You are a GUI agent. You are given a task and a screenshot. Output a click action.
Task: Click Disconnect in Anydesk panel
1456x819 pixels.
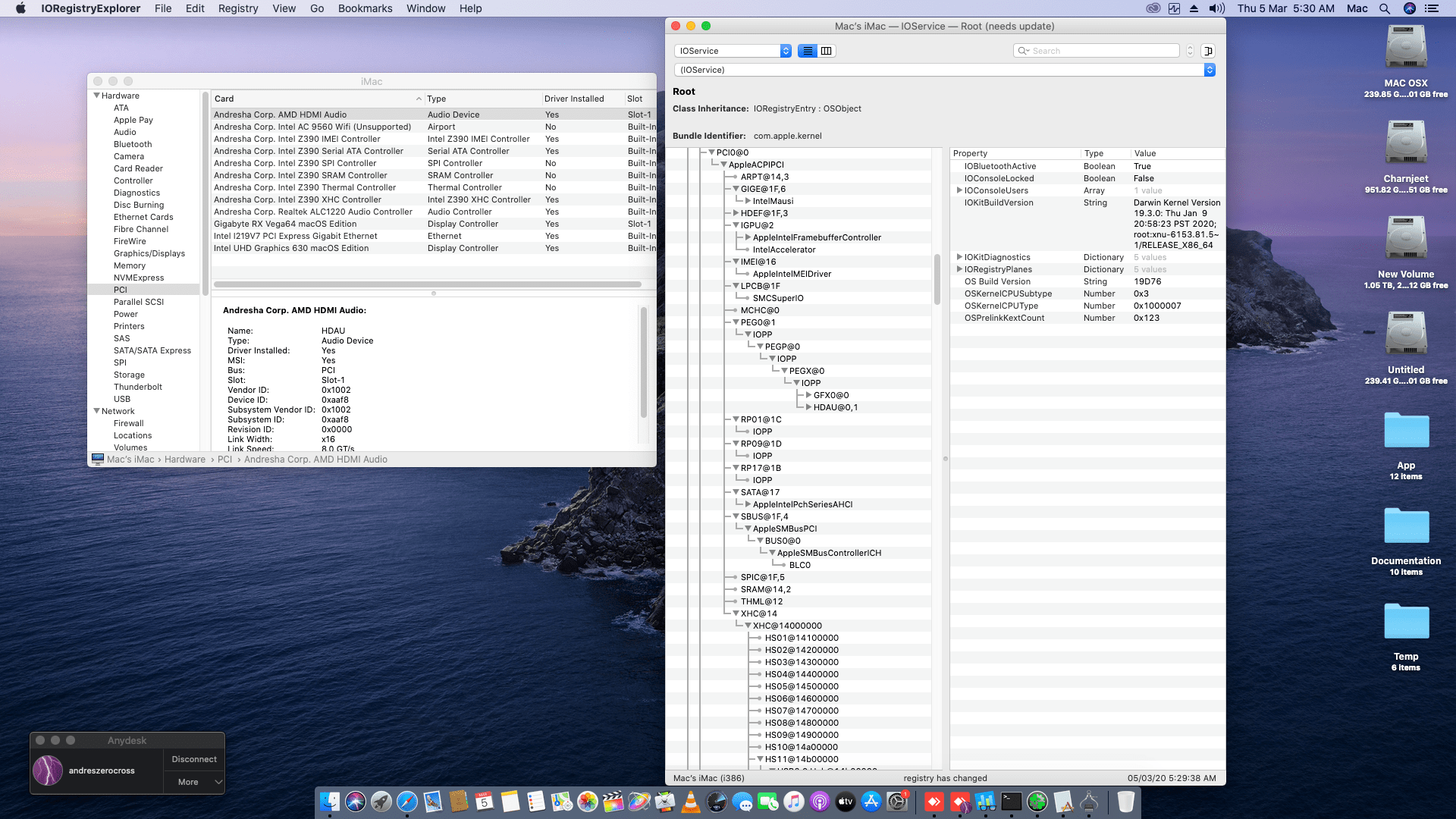(194, 759)
